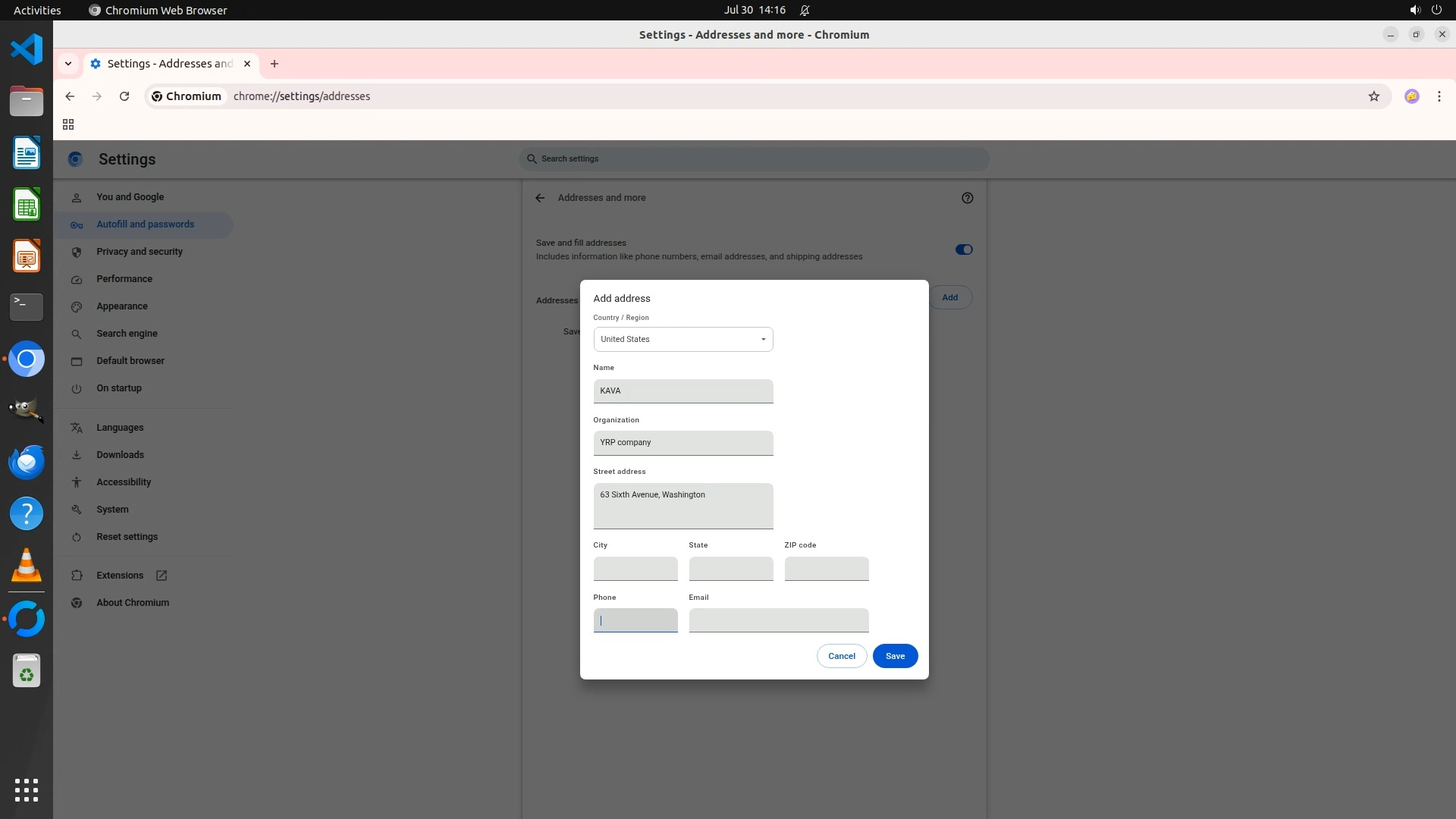Open the Chromium three-dot menu

pos(1439,96)
